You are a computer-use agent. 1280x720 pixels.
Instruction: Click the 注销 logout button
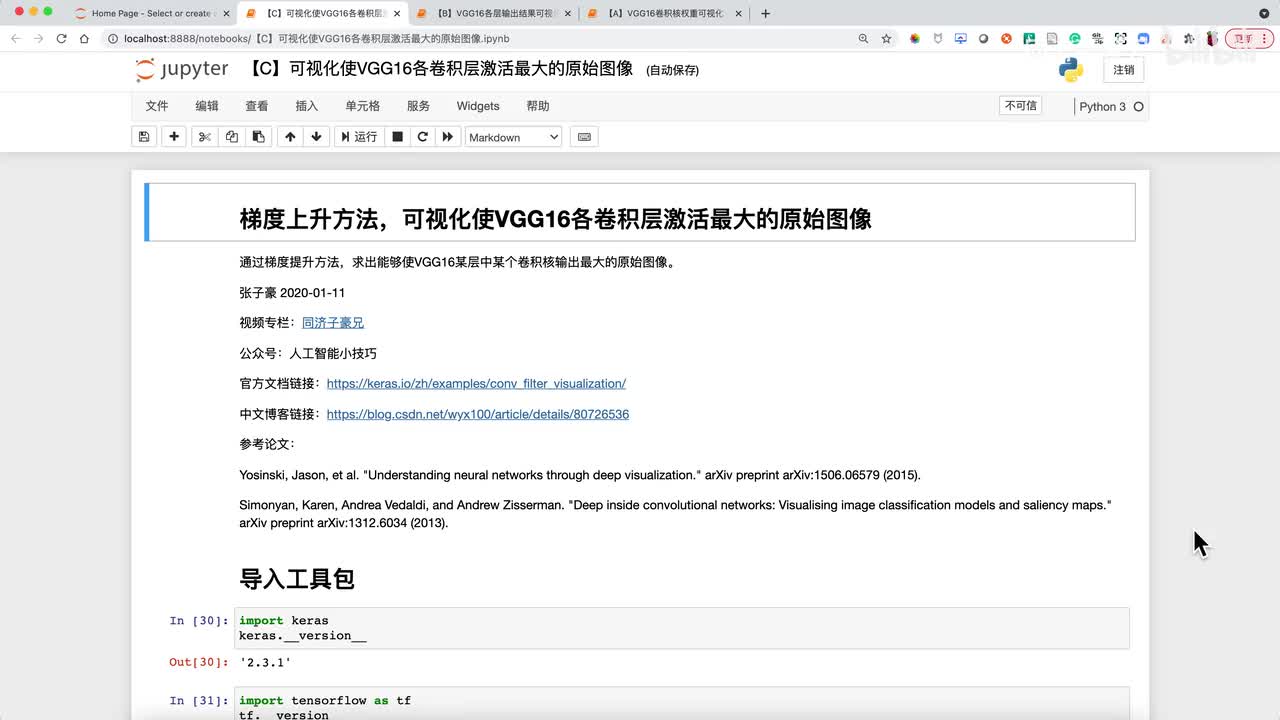point(1124,70)
